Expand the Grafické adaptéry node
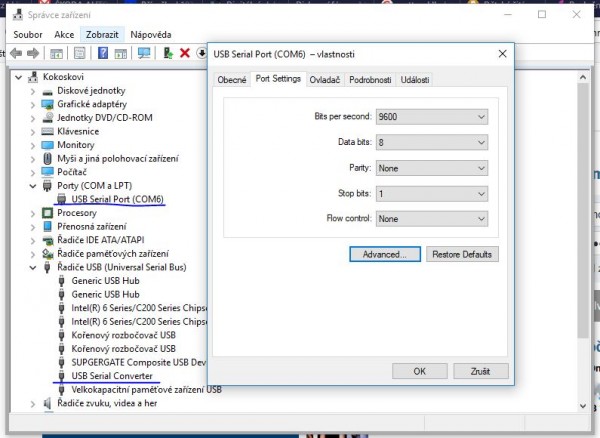600x438 pixels. click(33, 104)
